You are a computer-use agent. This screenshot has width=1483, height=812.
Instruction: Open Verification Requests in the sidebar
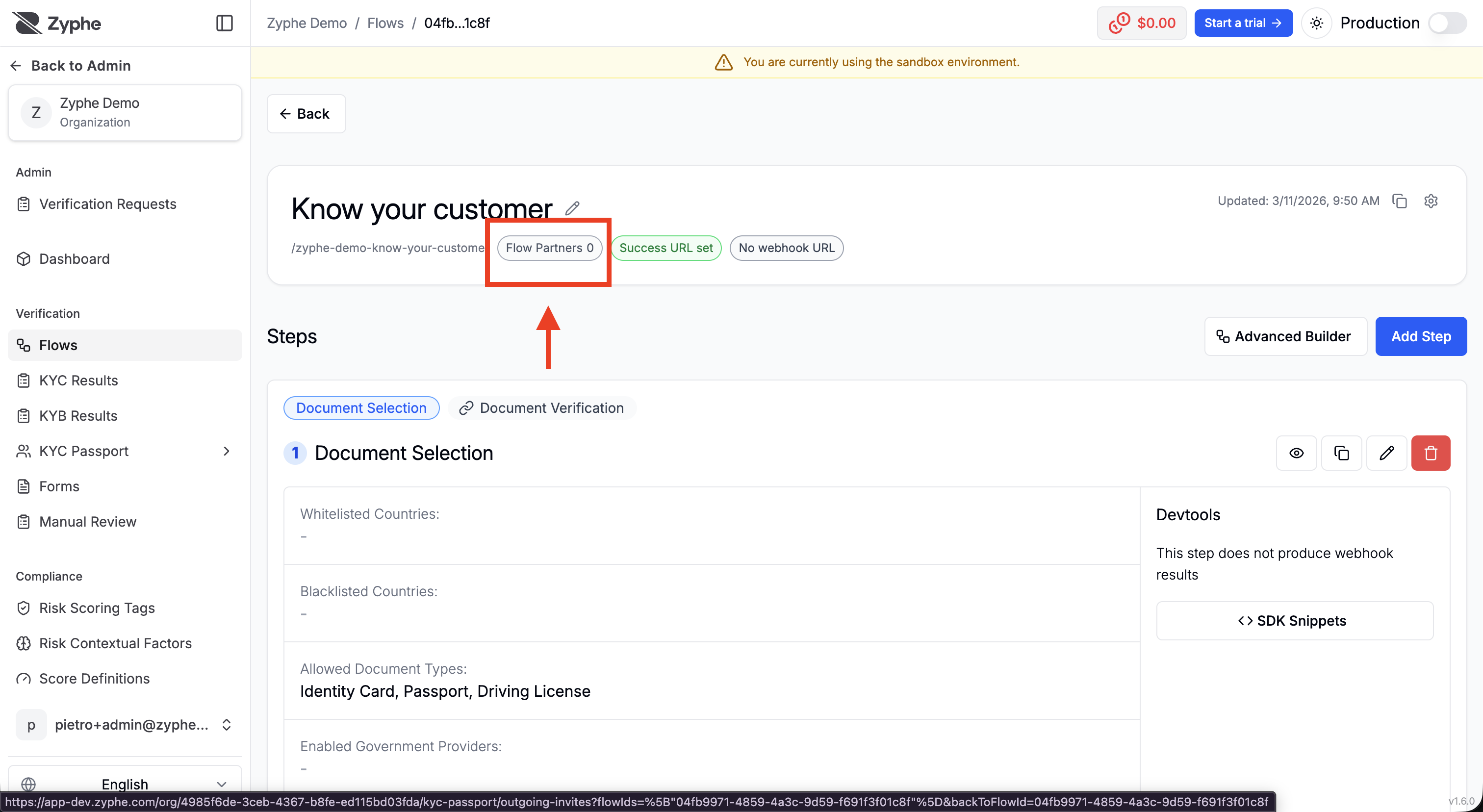coord(125,204)
